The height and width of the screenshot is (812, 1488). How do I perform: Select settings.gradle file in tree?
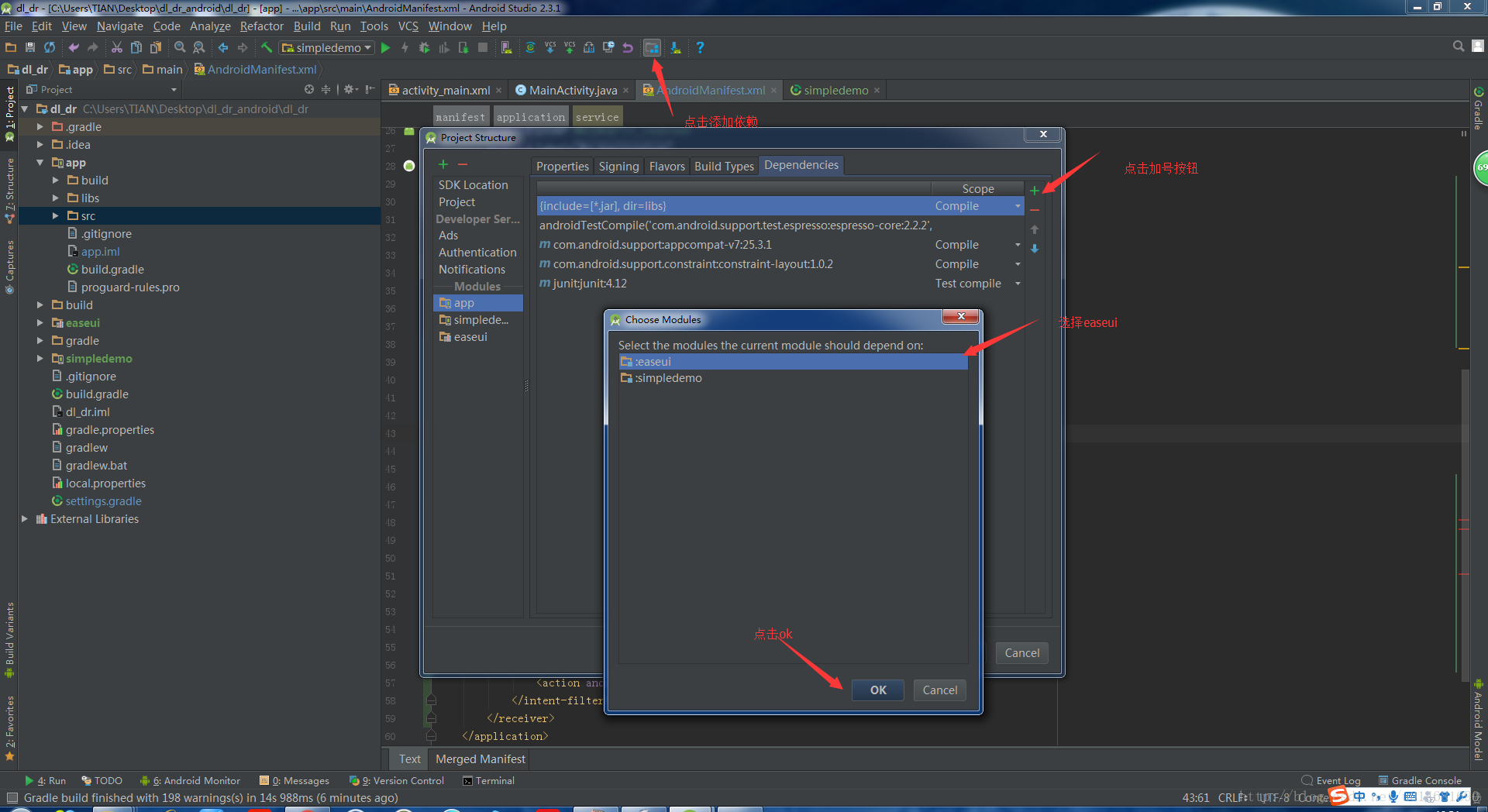[103, 501]
